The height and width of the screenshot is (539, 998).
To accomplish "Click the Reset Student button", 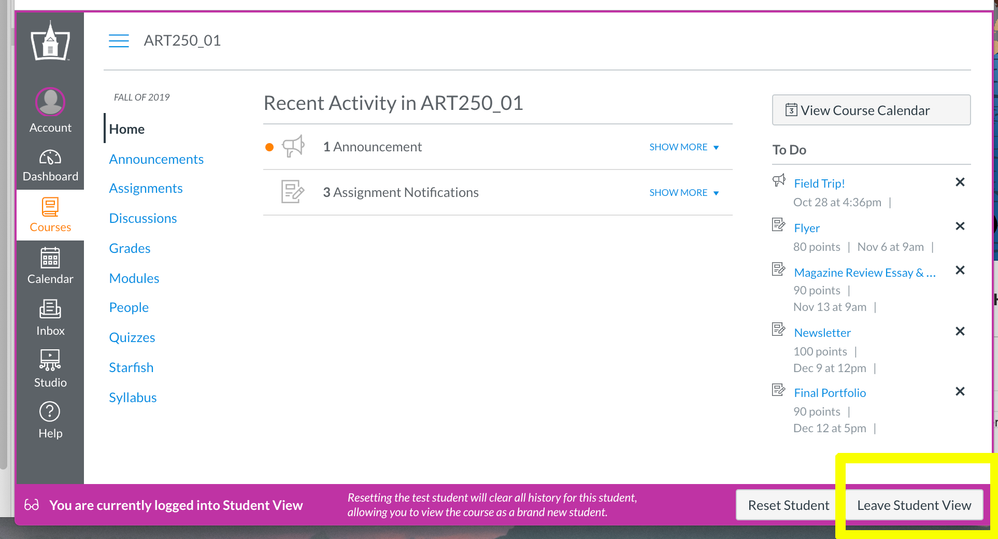I will 788,505.
